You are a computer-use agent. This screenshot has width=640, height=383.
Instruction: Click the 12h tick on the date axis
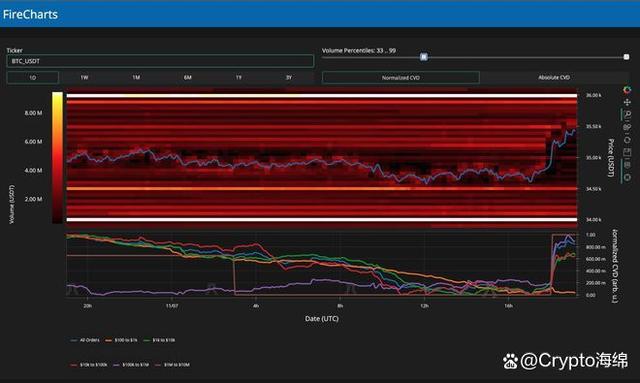[424, 306]
